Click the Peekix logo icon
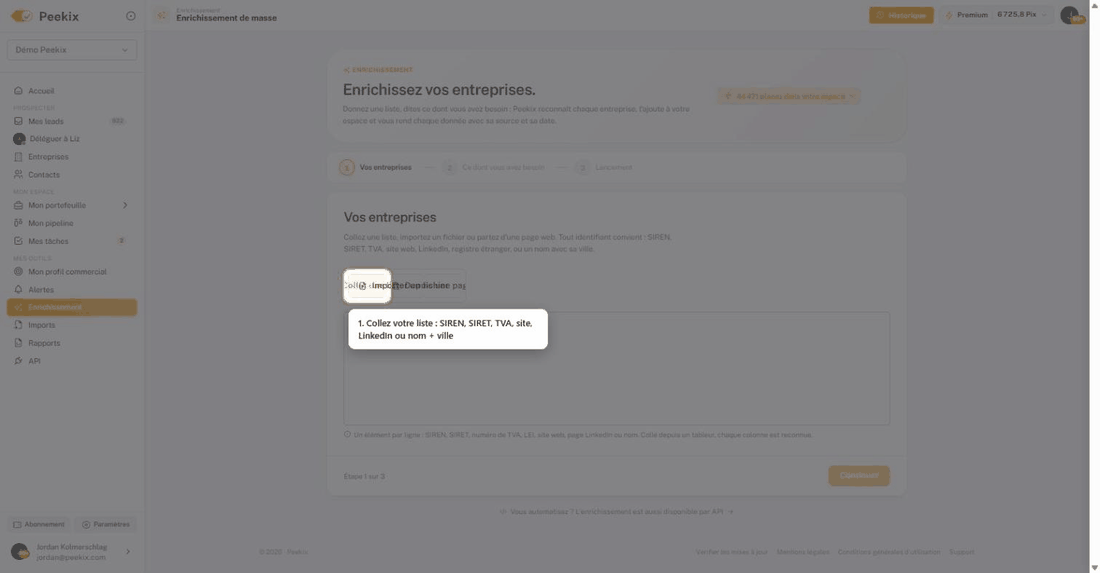The width and height of the screenshot is (1100, 573). pyautogui.click(x=22, y=15)
